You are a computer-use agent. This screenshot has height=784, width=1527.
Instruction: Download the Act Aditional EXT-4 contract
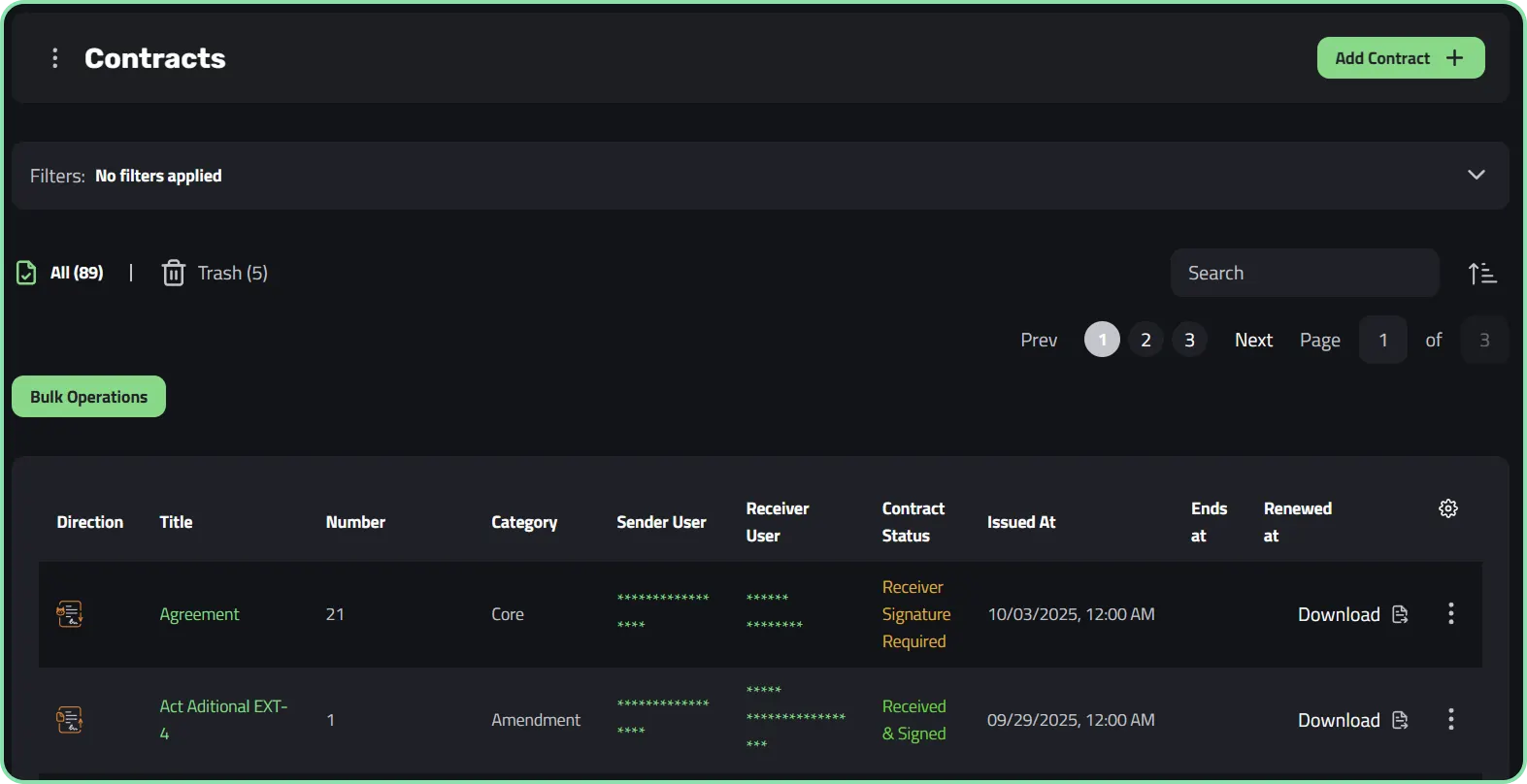point(1339,720)
